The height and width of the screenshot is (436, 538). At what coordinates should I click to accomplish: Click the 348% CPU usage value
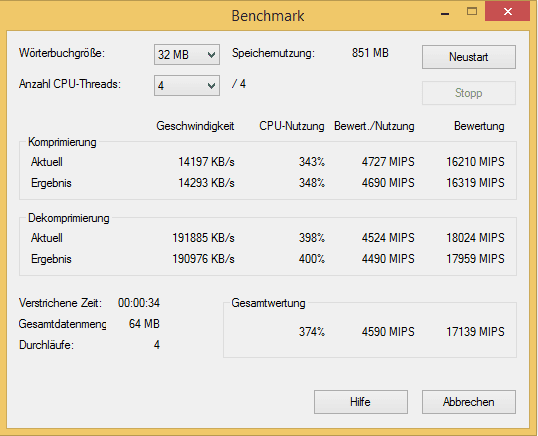pyautogui.click(x=312, y=182)
